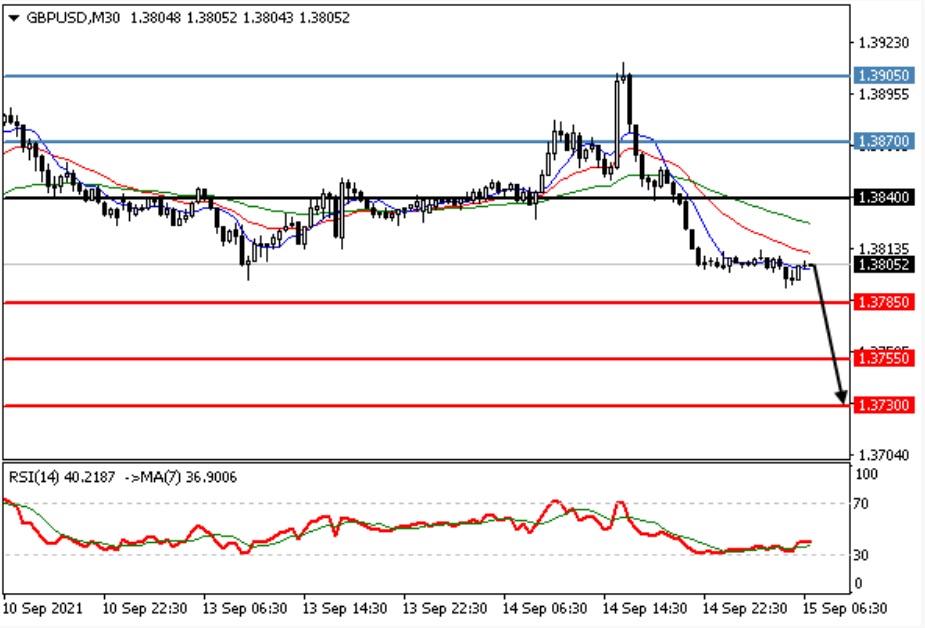Open the chart menu triangle beside GBPUSD,M30
The height and width of the screenshot is (628, 925).
point(14,18)
